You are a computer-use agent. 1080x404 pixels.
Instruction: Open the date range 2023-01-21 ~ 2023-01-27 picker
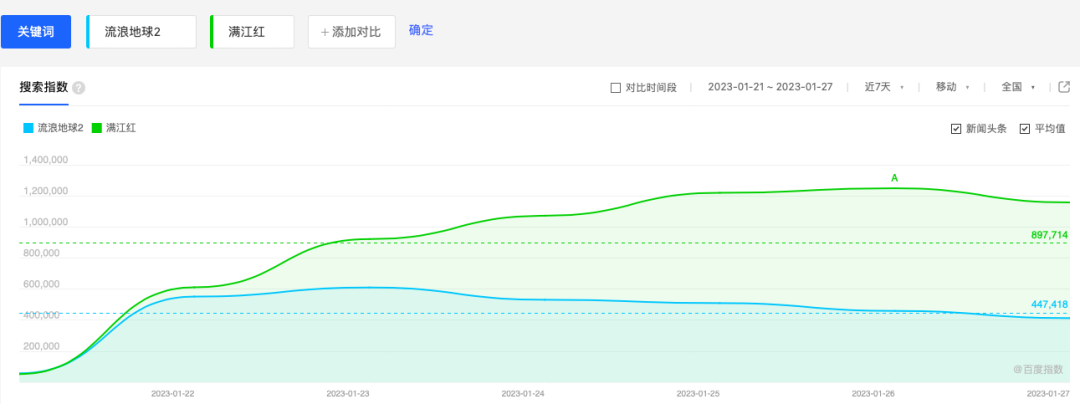[771, 87]
